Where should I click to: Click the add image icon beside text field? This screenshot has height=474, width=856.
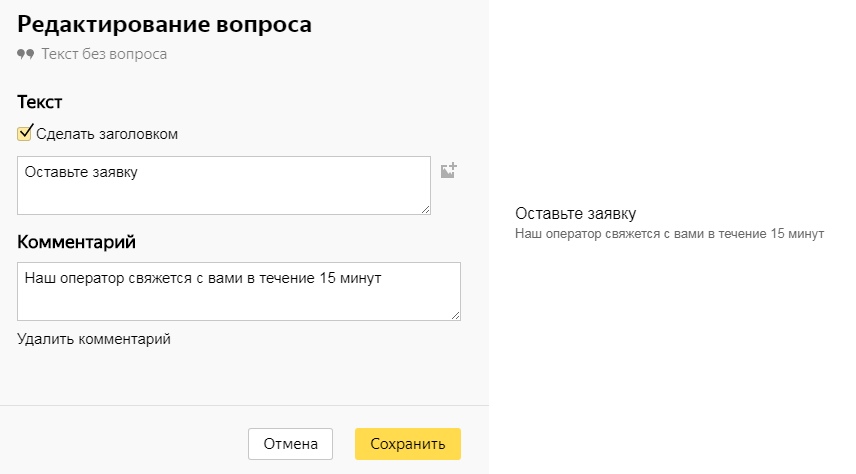click(x=448, y=170)
